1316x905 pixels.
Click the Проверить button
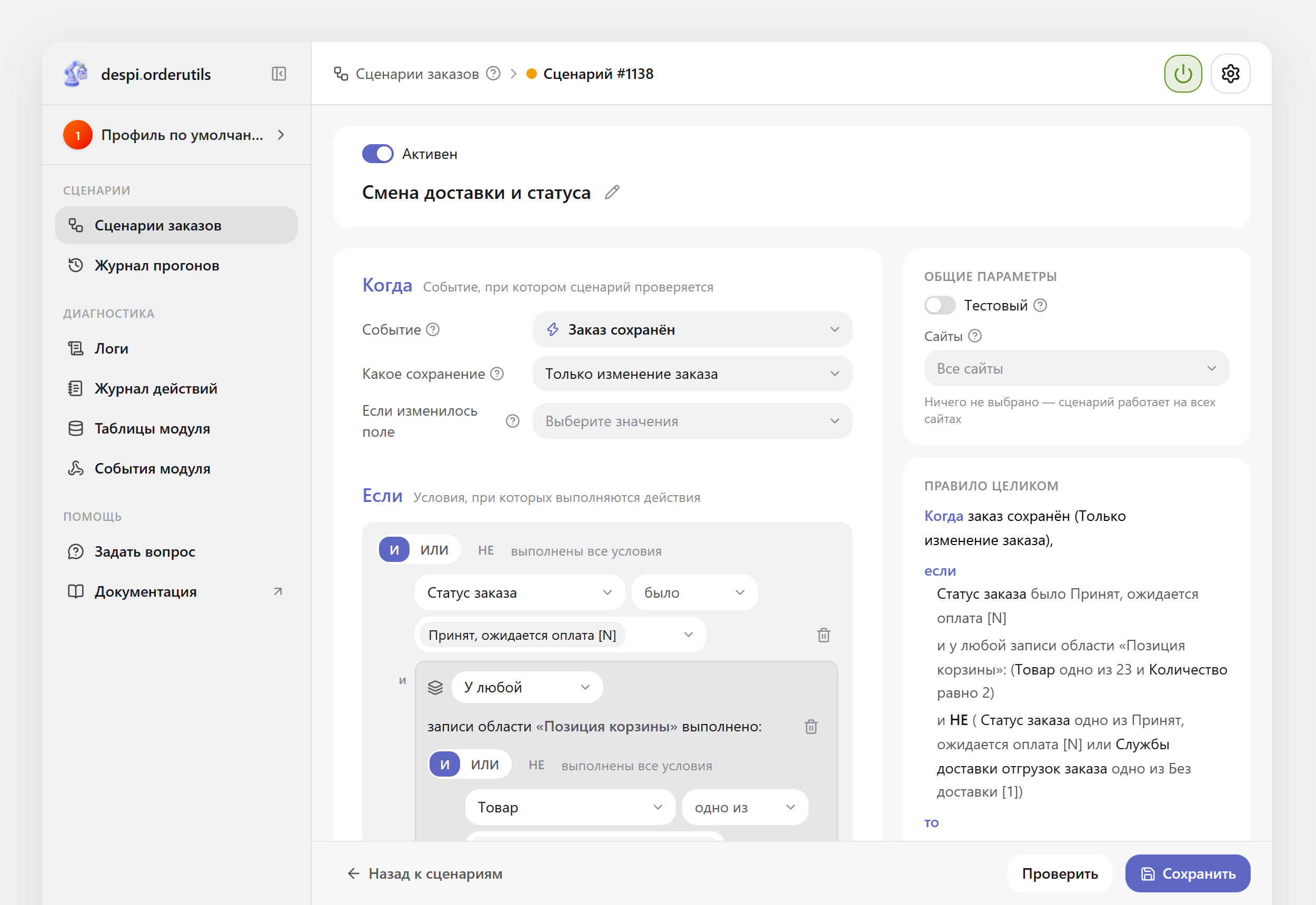point(1060,873)
